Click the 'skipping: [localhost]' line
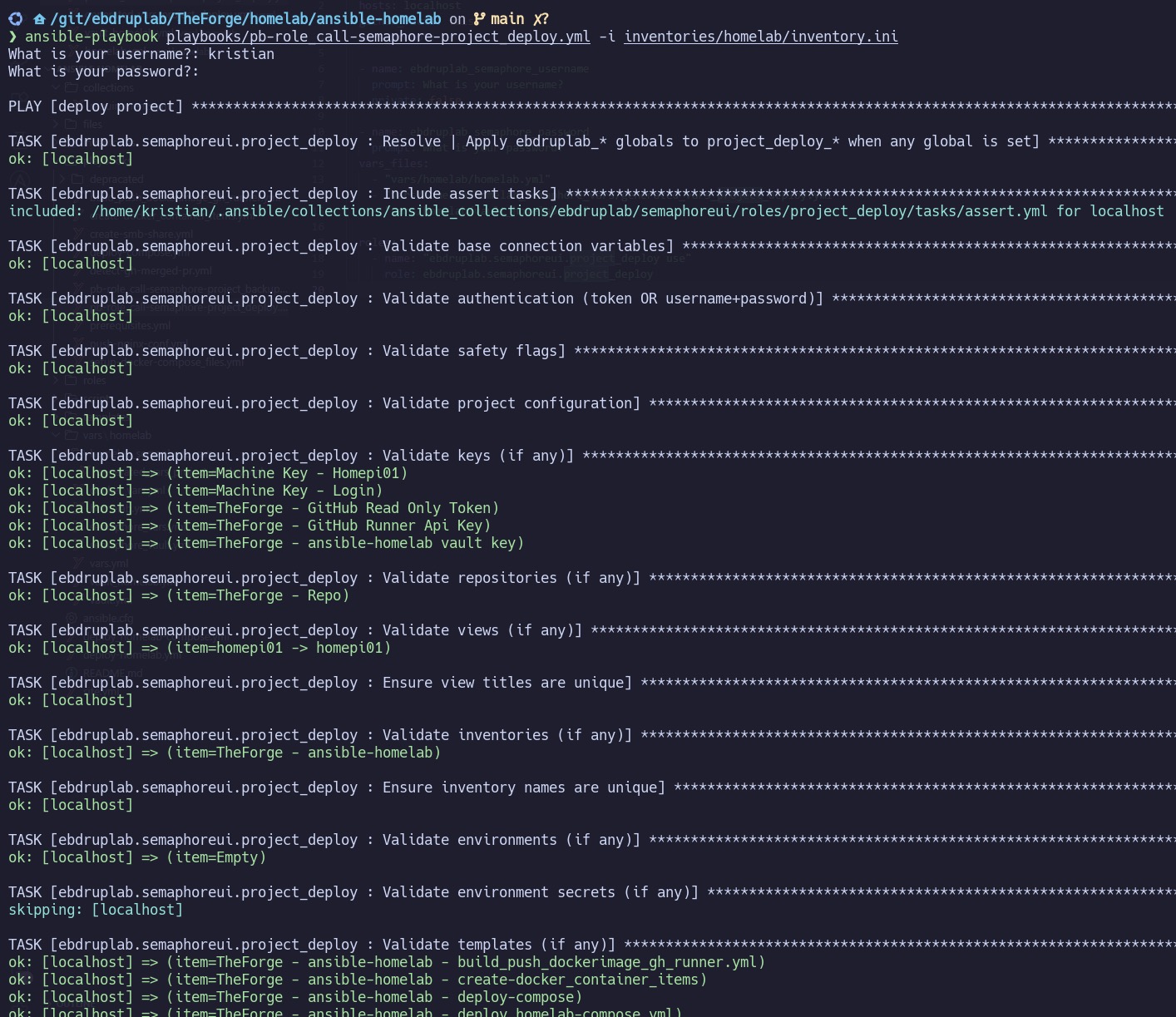Image resolution: width=1176 pixels, height=1017 pixels. 96,910
